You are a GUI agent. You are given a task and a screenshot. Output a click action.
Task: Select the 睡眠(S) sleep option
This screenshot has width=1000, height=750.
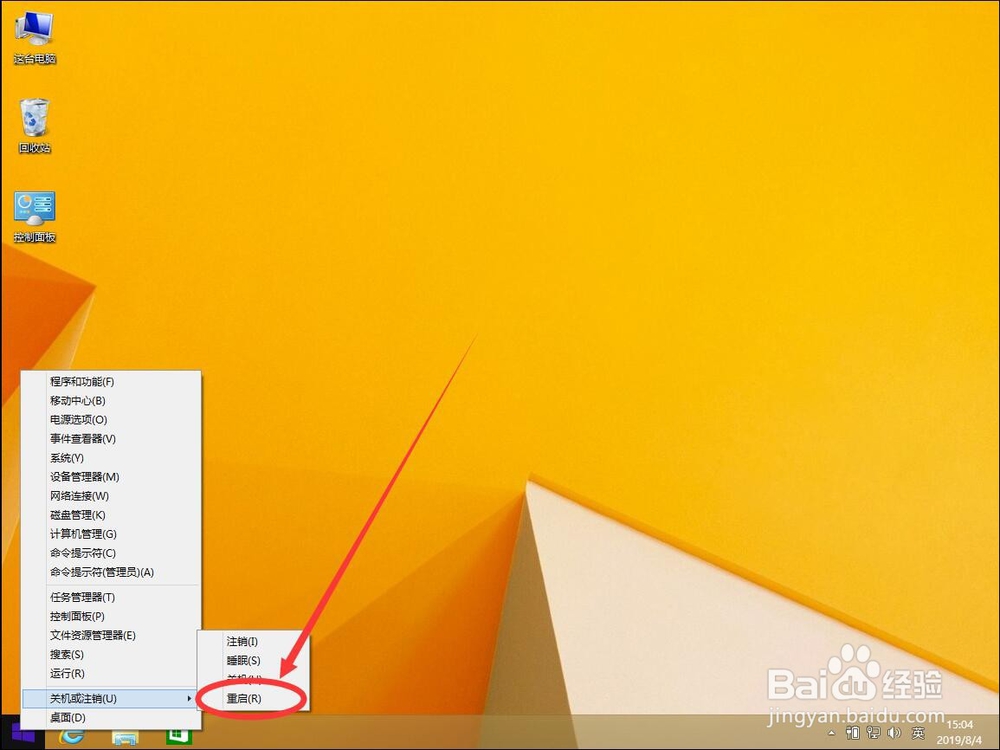tap(243, 659)
